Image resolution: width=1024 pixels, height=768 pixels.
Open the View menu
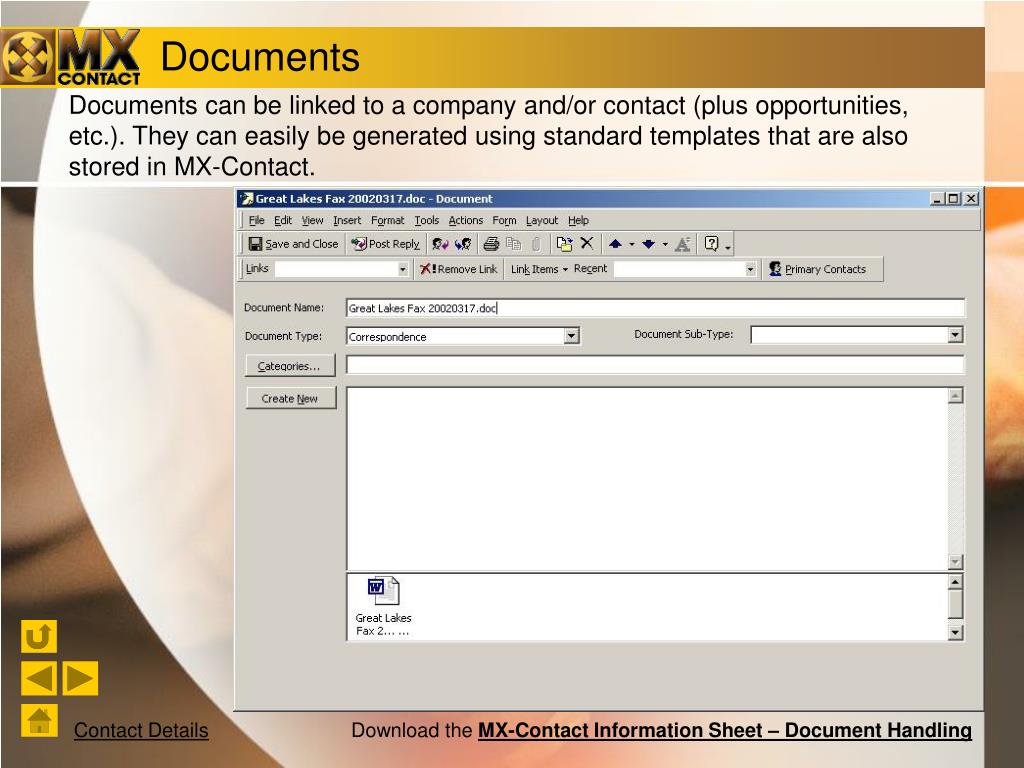(312, 221)
